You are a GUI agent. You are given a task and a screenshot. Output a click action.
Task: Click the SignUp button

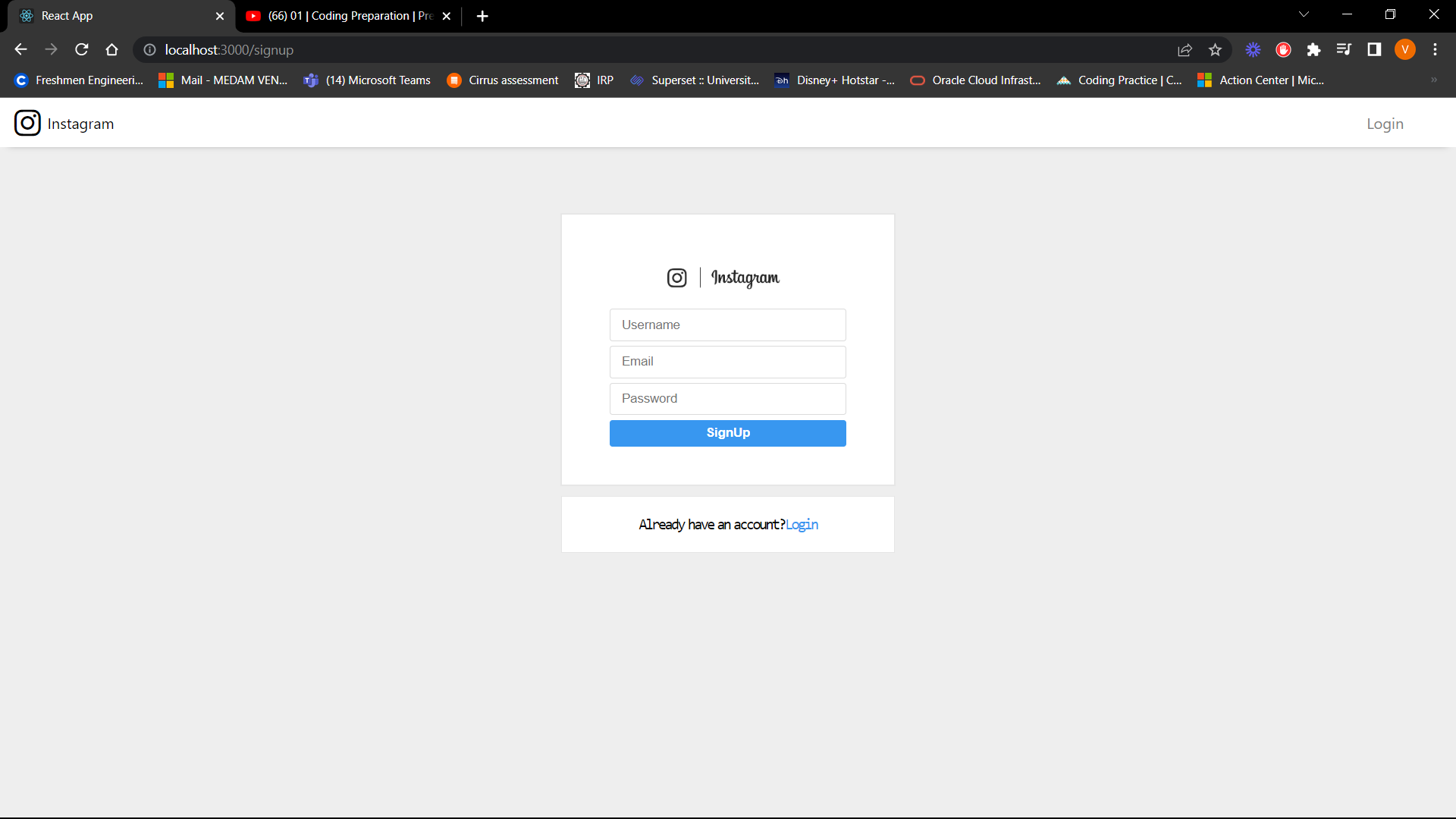click(727, 433)
